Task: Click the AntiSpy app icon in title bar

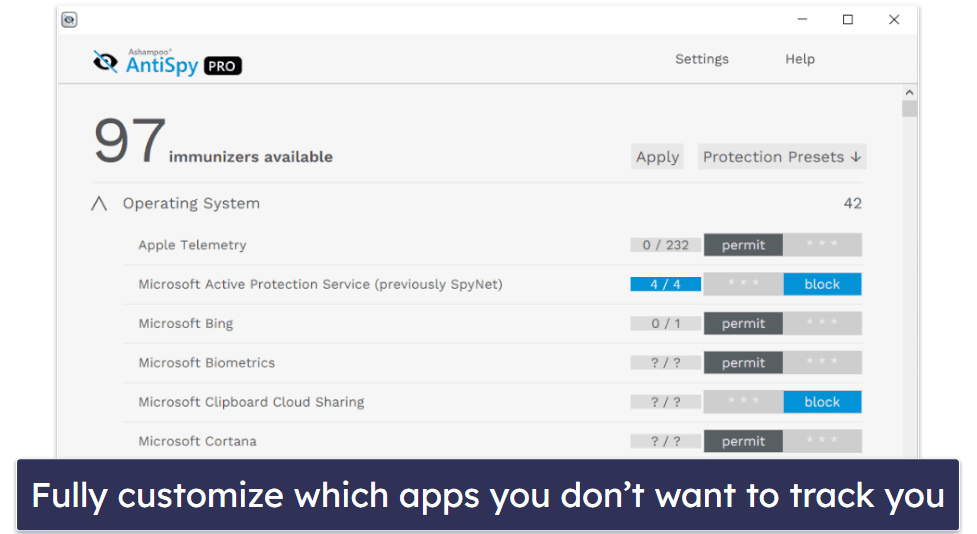Action: coord(69,20)
